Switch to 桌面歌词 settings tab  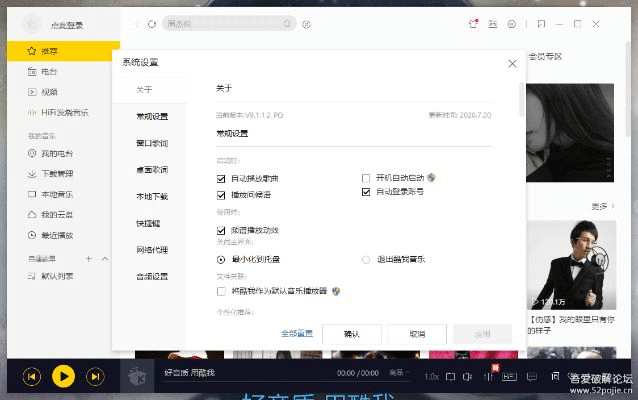coord(152,169)
